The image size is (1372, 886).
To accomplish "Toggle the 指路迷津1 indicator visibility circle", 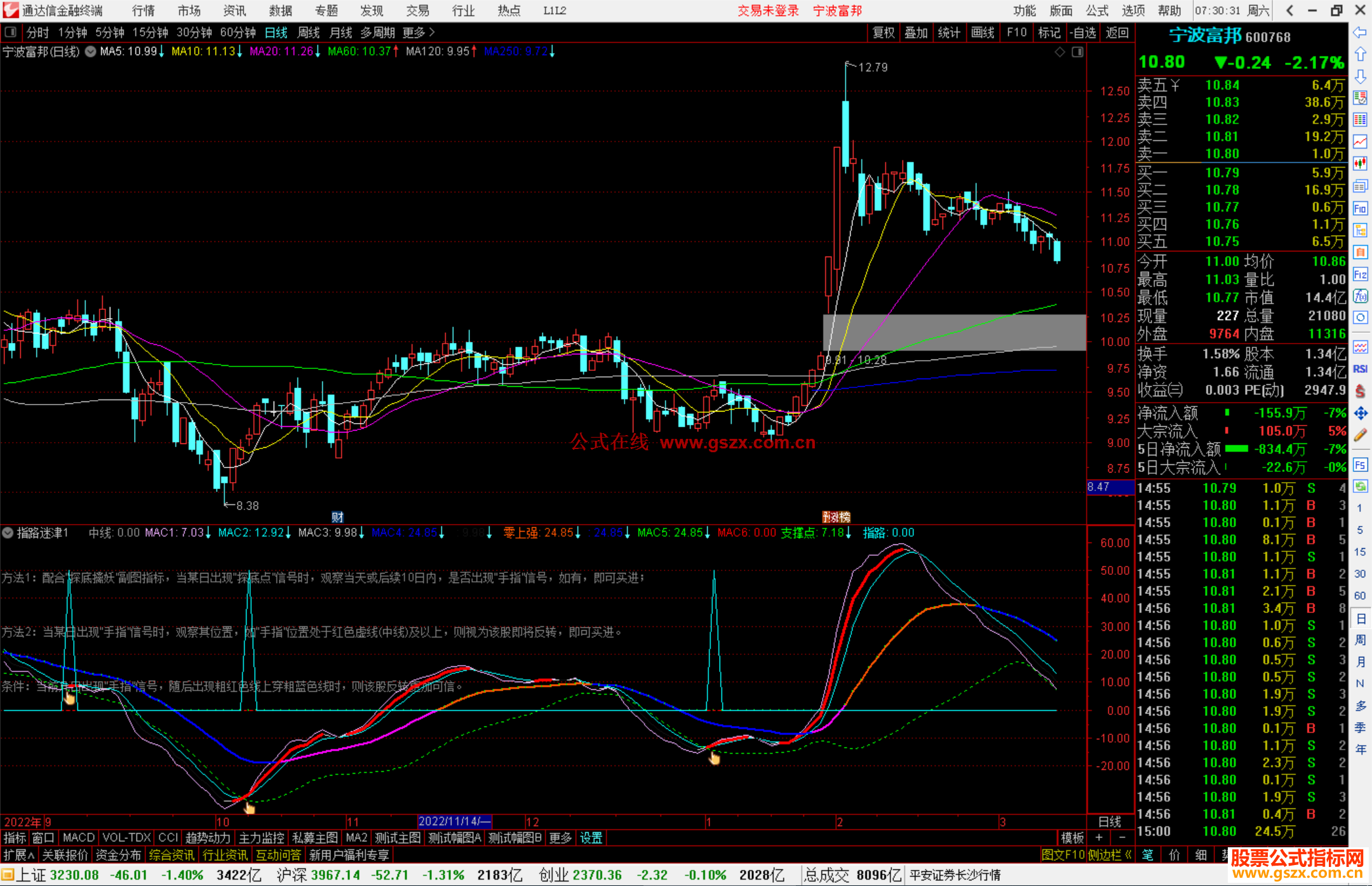I will pos(8,533).
